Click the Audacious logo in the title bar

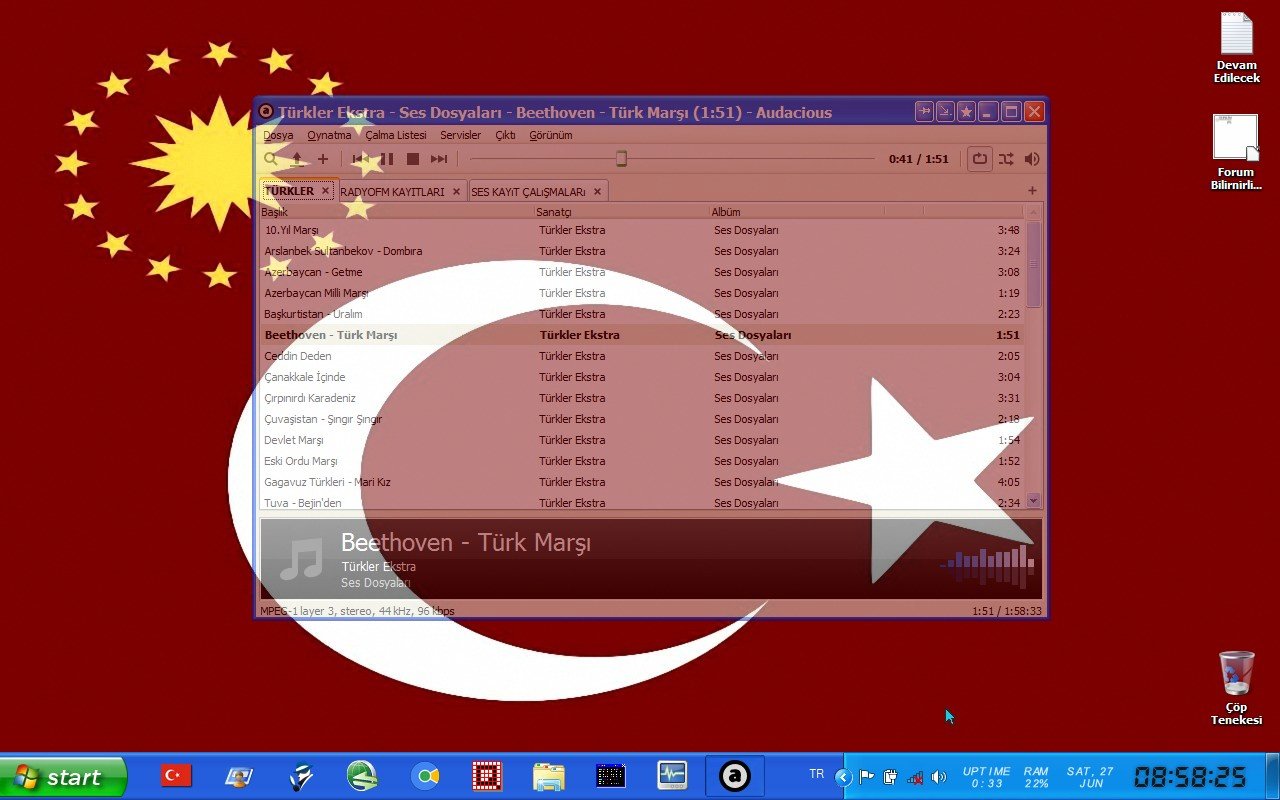click(x=266, y=112)
